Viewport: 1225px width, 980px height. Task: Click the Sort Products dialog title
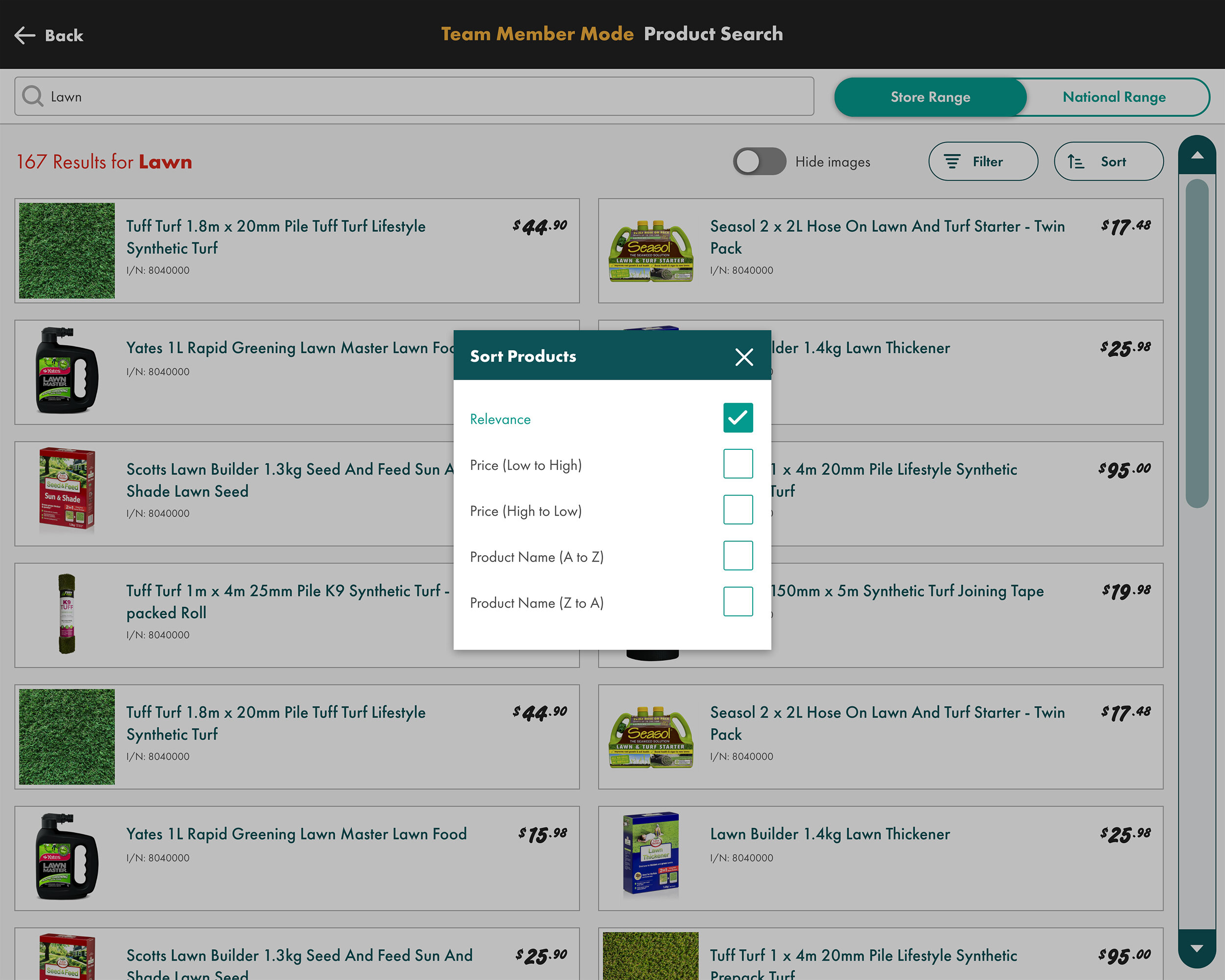523,356
